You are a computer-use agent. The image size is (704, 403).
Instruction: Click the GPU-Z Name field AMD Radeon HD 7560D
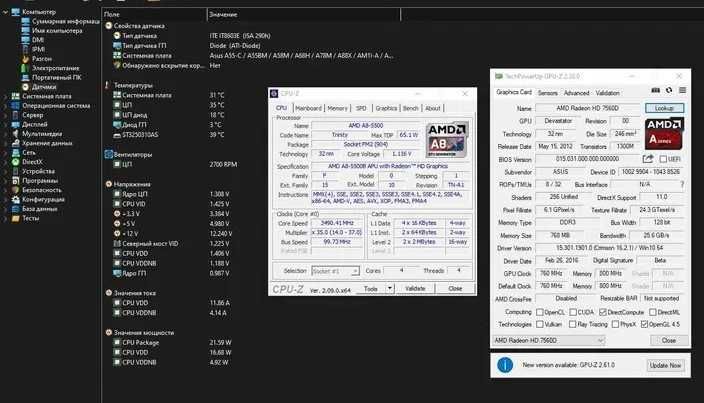click(x=588, y=108)
